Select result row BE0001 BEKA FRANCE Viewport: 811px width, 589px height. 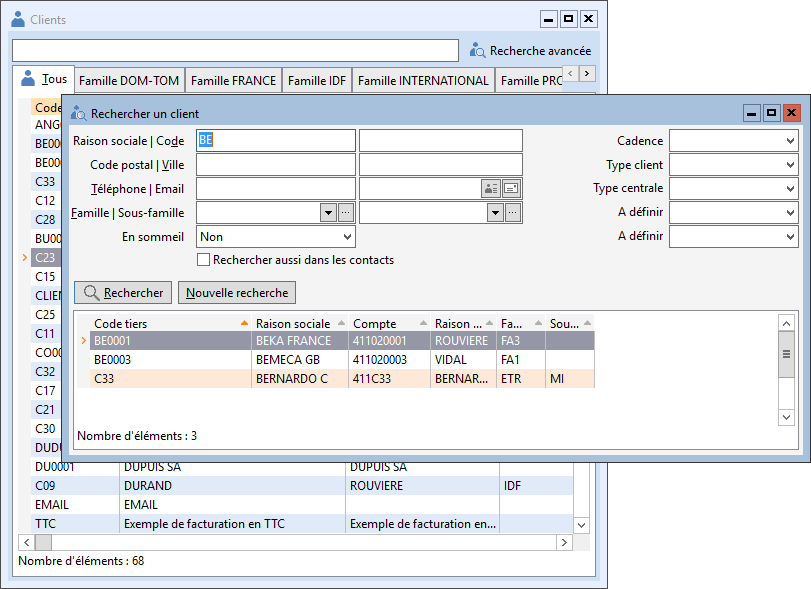click(342, 341)
